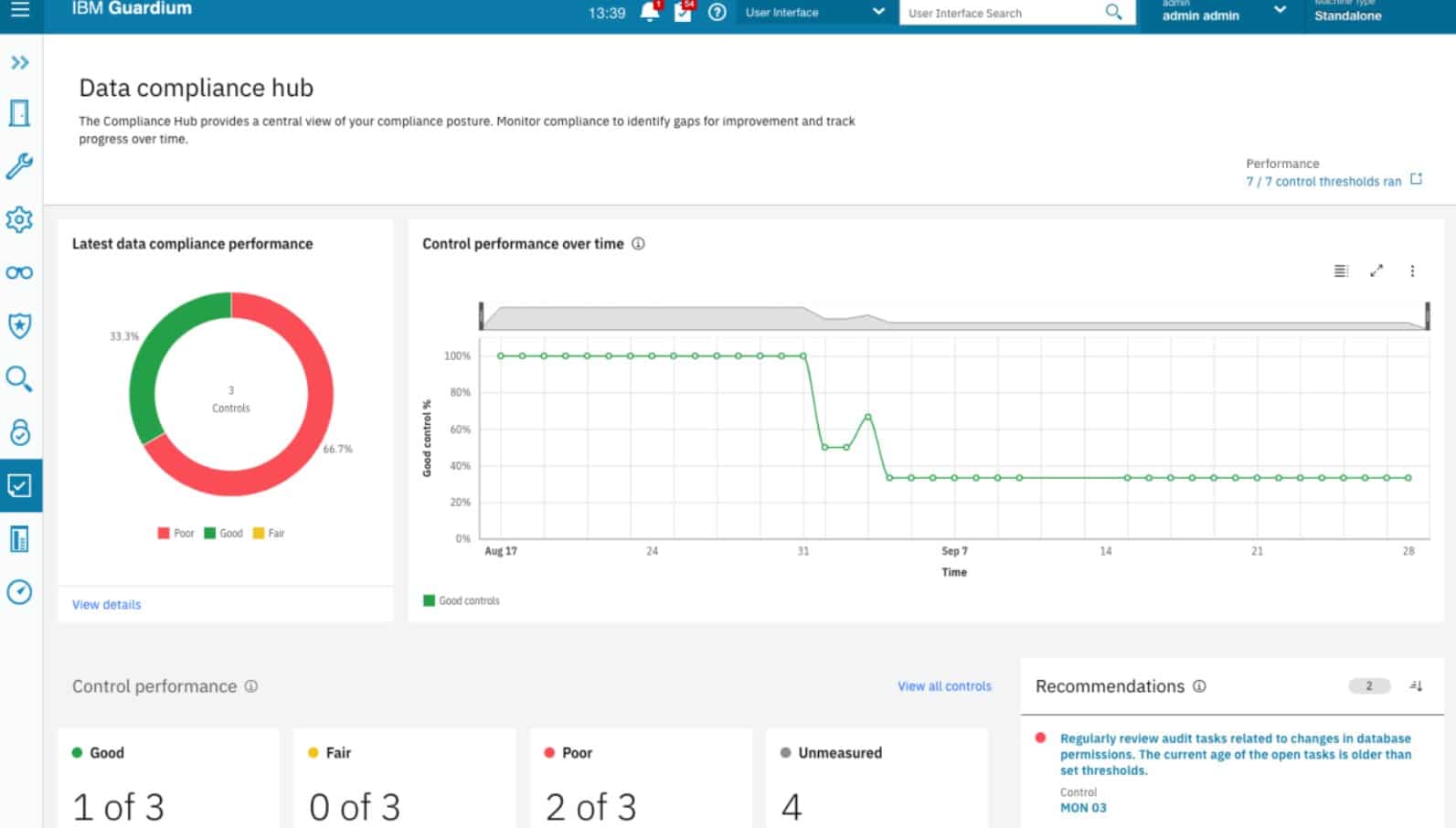This screenshot has height=828, width=1456.
Task: Select the checkmark Comply sidebar icon
Action: 20,485
